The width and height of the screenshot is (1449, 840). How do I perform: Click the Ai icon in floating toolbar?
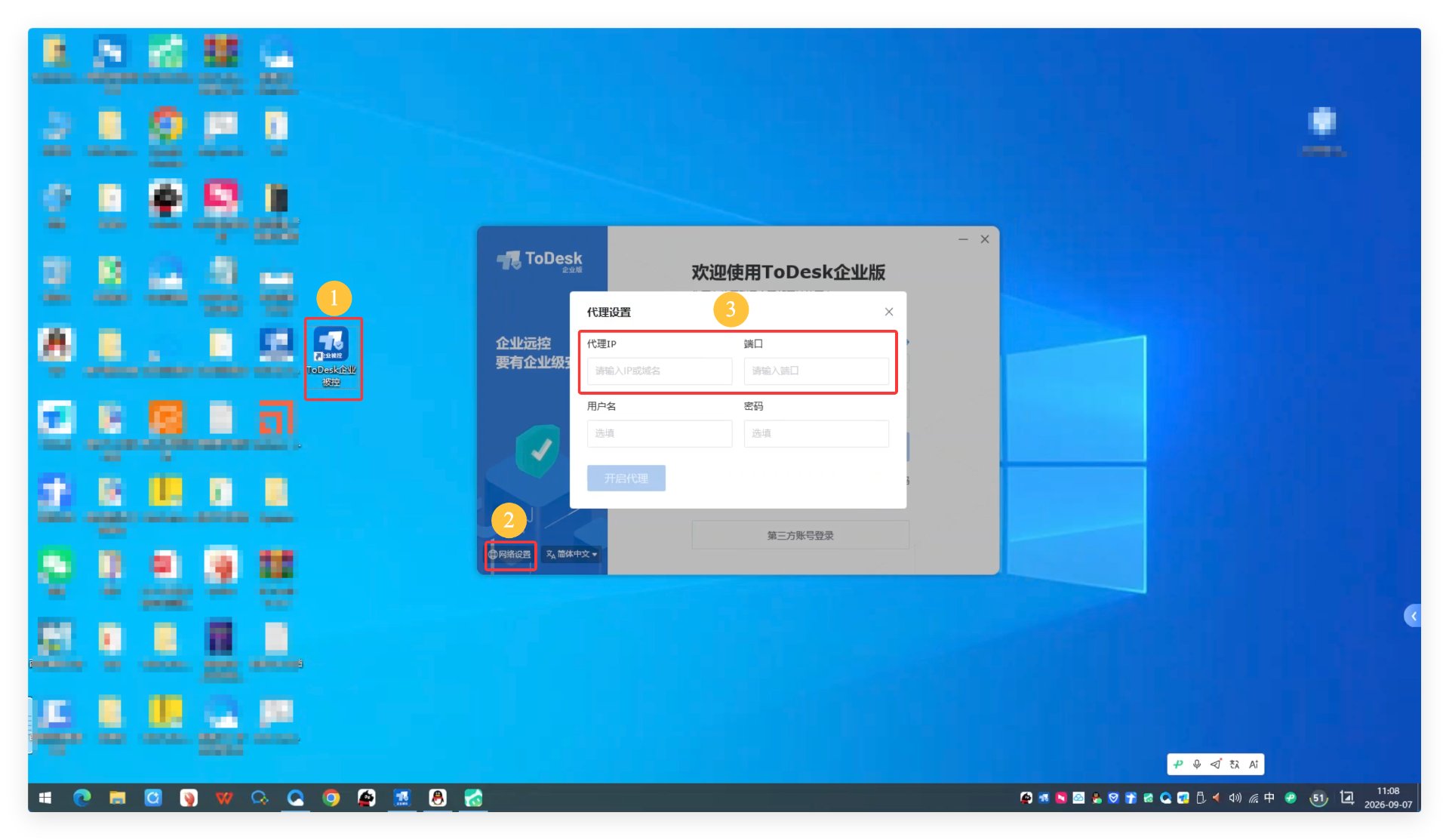click(1254, 765)
